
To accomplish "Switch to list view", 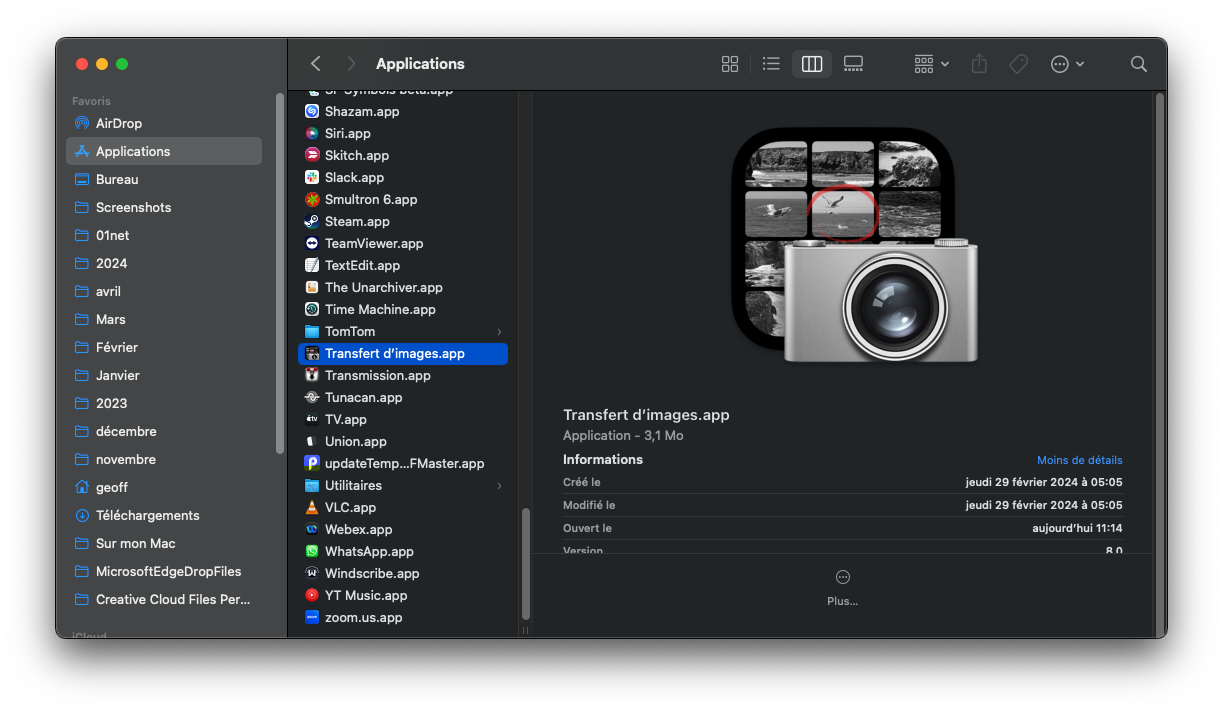I will pyautogui.click(x=771, y=64).
